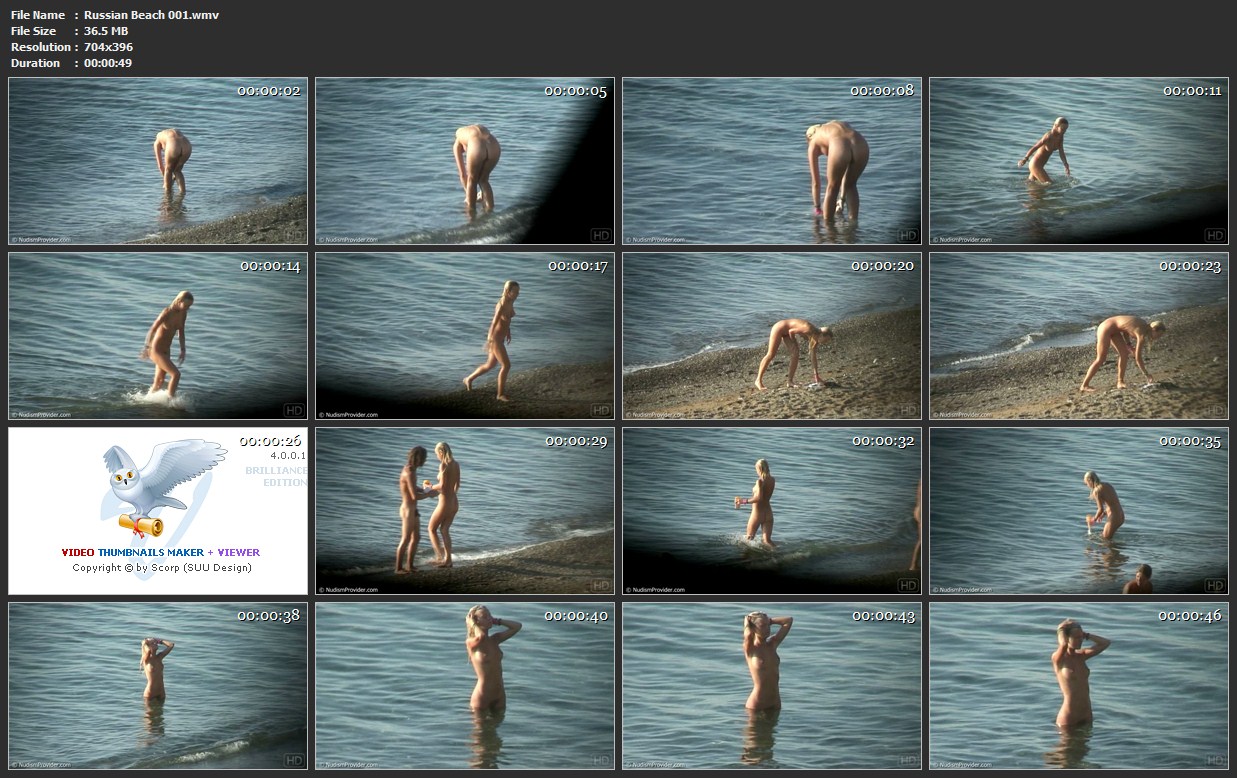Select the frame marked 00:00:20
The height and width of the screenshot is (778, 1237).
pyautogui.click(x=771, y=336)
